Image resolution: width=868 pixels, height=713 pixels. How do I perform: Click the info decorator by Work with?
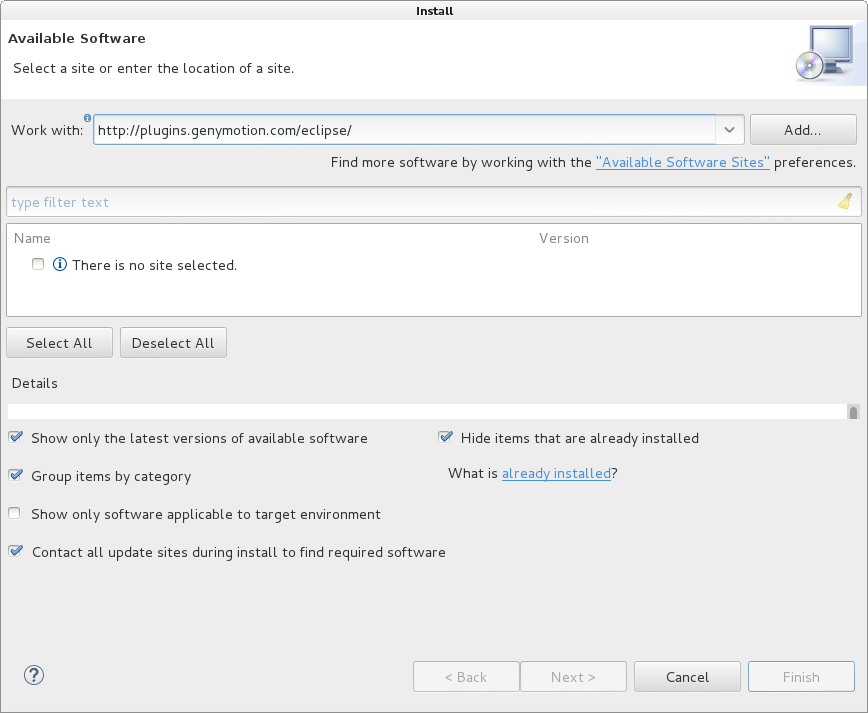tap(87, 118)
